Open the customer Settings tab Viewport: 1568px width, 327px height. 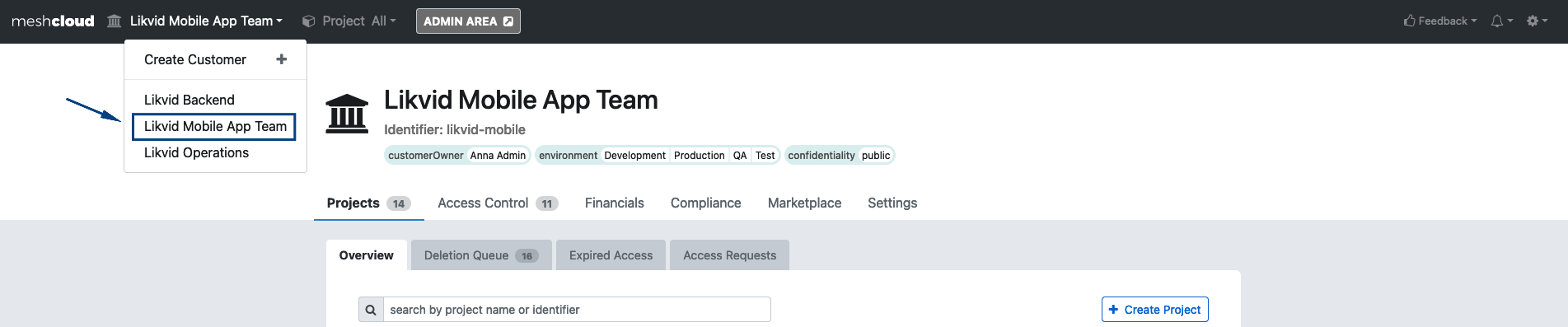click(892, 203)
